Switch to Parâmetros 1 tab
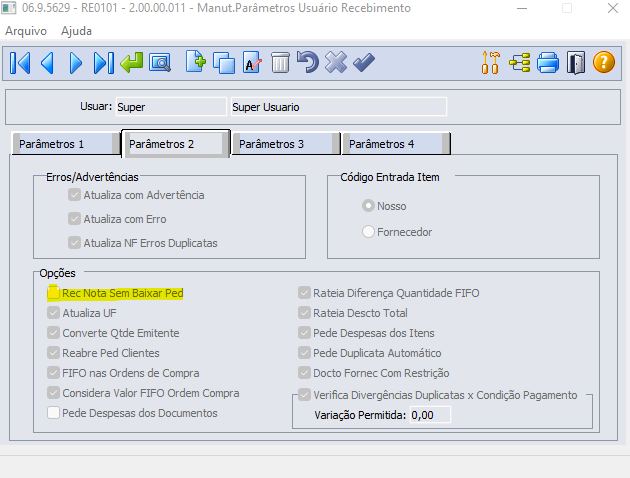The height and width of the screenshot is (478, 630). (66, 144)
